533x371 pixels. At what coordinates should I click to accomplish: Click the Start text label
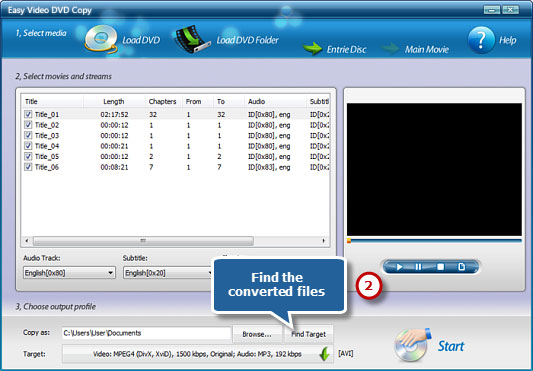pos(451,346)
